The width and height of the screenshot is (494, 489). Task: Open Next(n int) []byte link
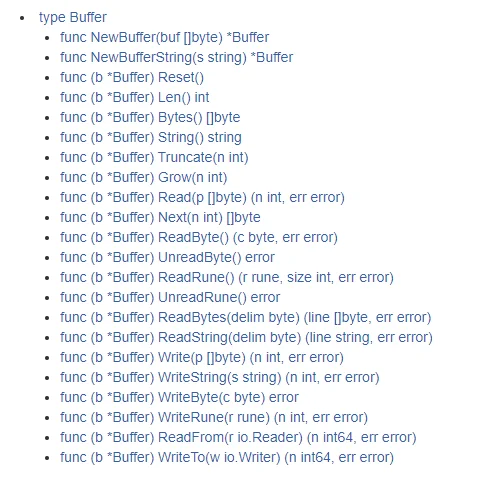[160, 217]
